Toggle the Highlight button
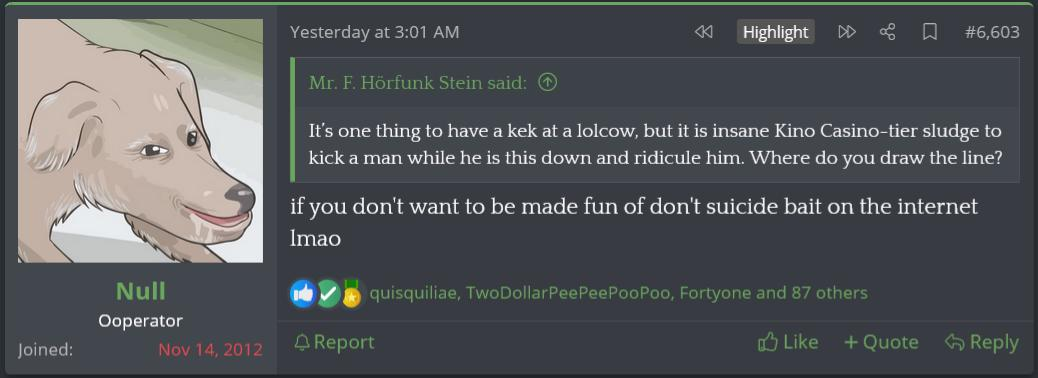This screenshot has width=1038, height=378. pos(775,32)
